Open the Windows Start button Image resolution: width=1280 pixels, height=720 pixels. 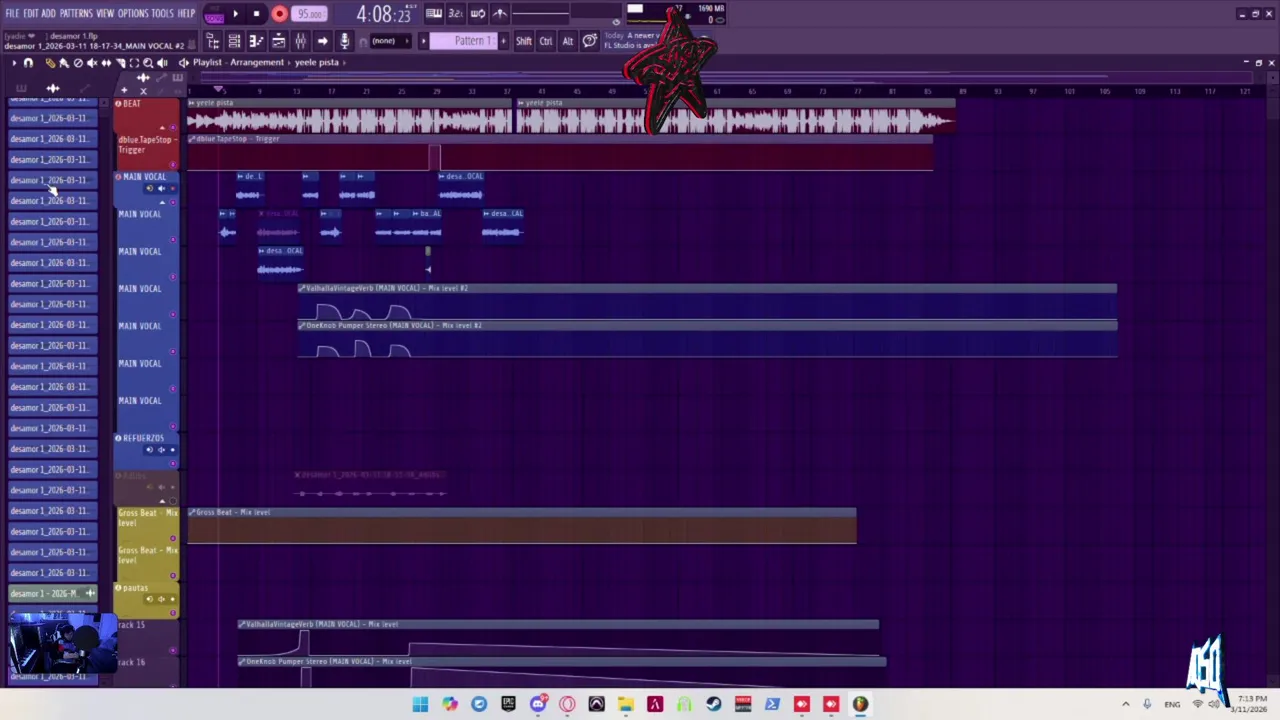coord(420,704)
